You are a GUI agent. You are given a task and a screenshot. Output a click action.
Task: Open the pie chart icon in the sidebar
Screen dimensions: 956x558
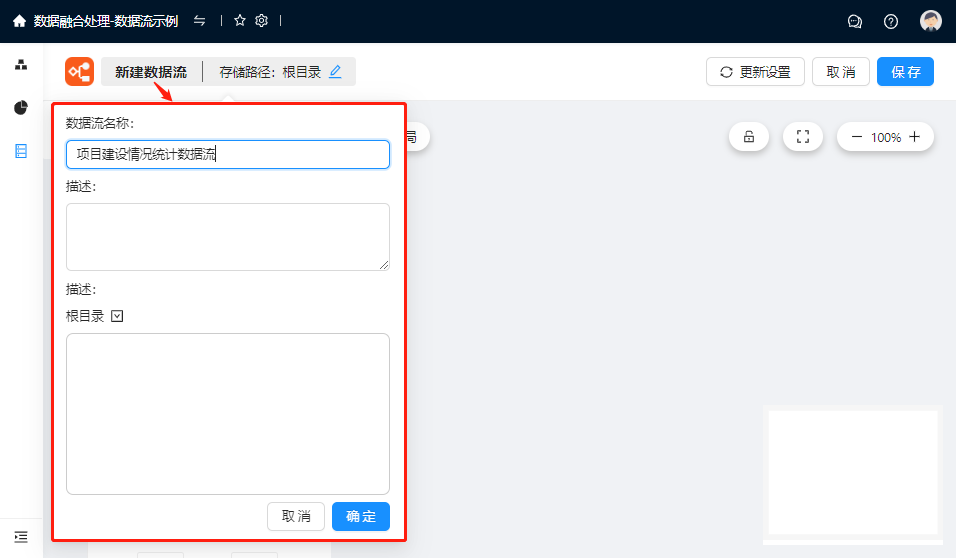(21, 108)
